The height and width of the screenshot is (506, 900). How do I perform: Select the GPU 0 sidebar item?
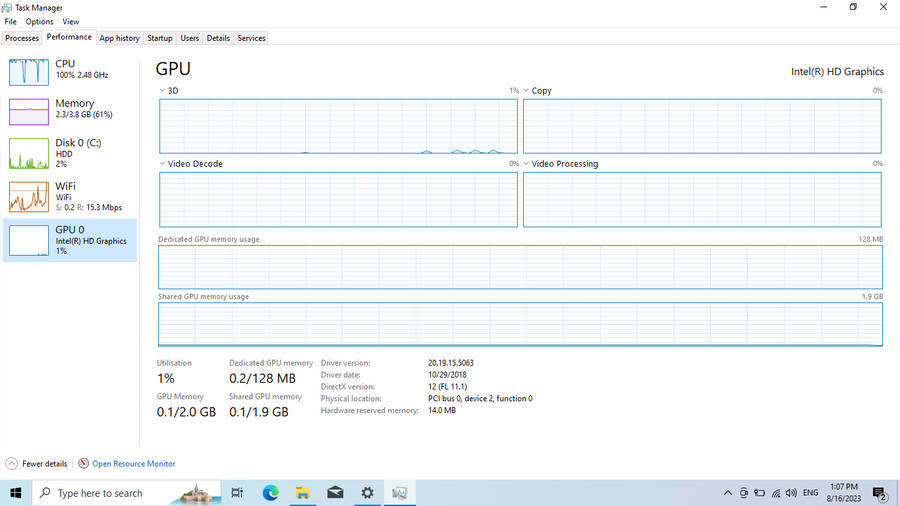coord(70,240)
